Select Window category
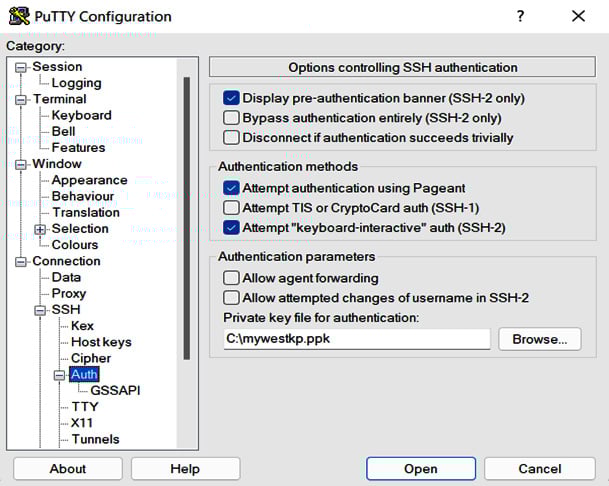Screen dimensions: 609x486 (x=57, y=164)
